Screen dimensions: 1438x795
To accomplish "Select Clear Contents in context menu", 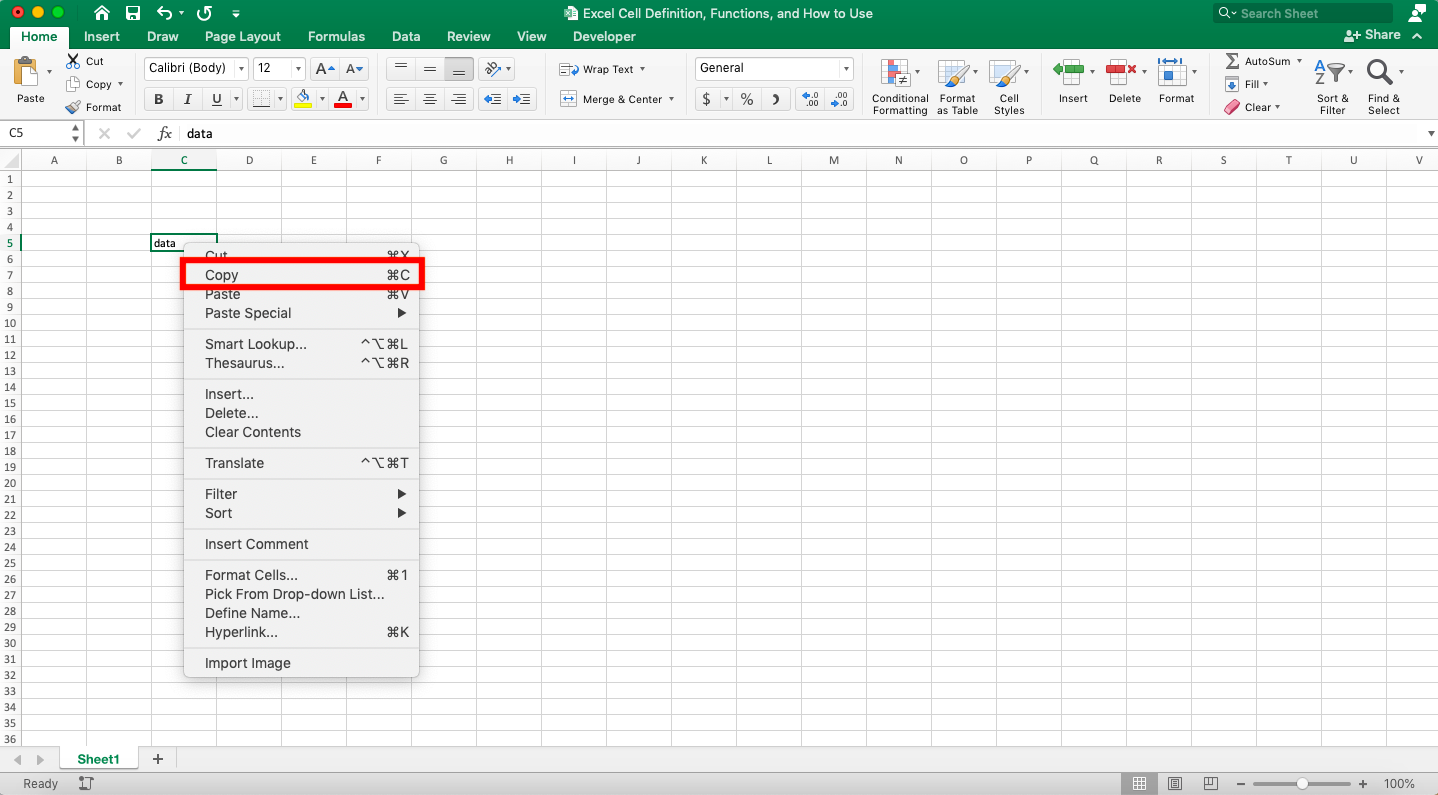I will [x=301, y=432].
